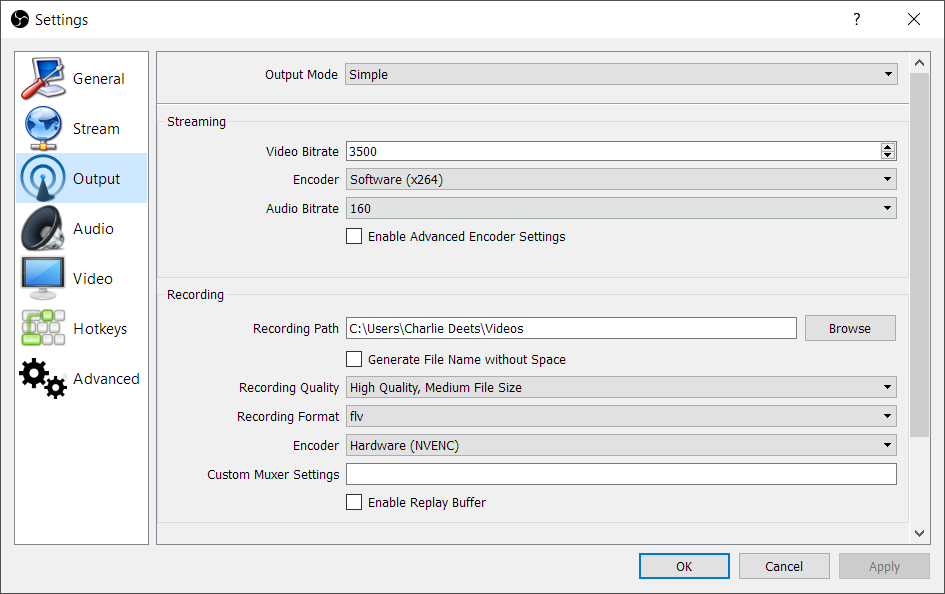The image size is (945, 594).
Task: Click the Stream globe icon
Action: 43,128
